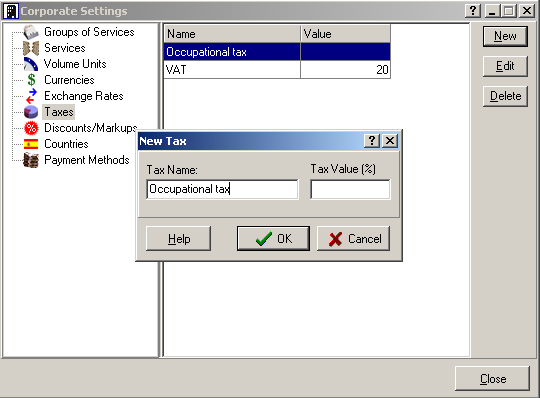Select the Countries flag icon
This screenshot has height=398, width=540.
(x=31, y=144)
